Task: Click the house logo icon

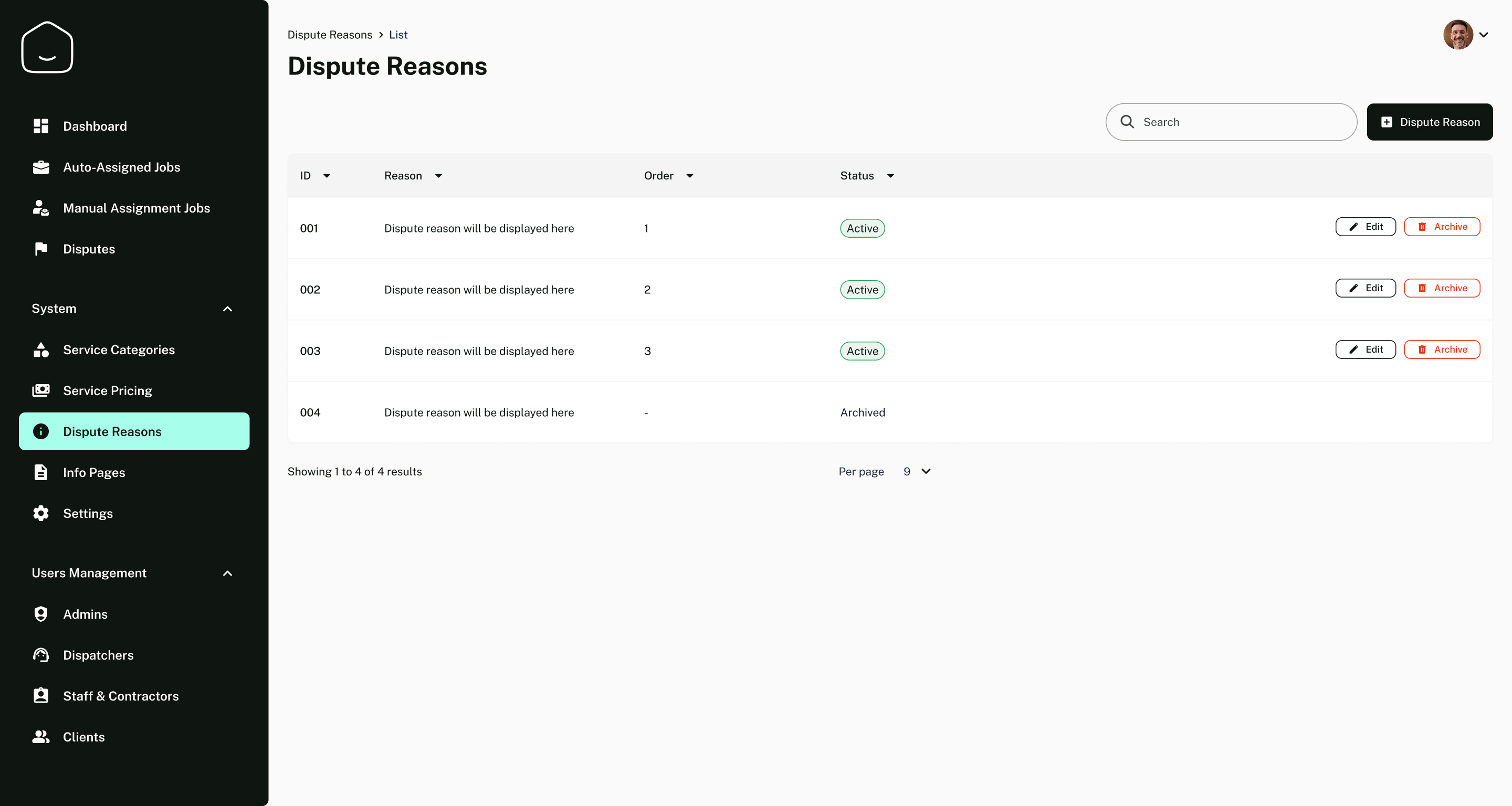Action: click(x=47, y=48)
